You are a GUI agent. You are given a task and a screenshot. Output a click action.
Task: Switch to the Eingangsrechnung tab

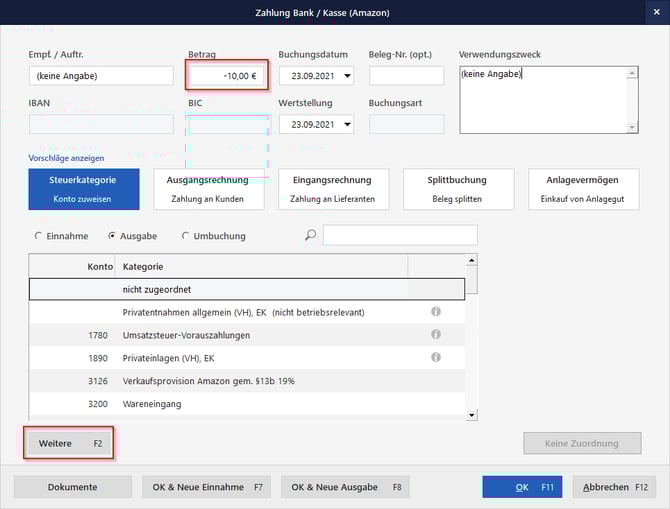coord(333,189)
